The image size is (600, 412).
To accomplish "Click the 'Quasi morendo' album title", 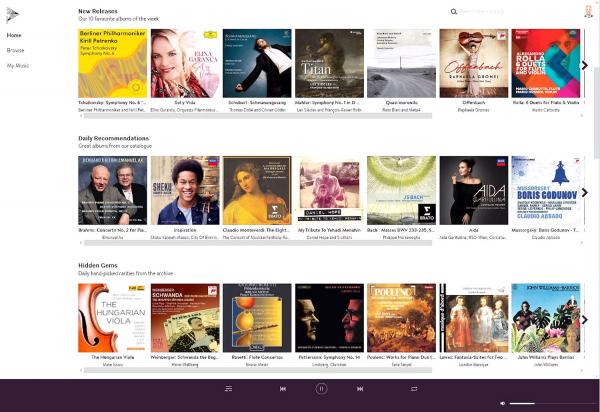I will pyautogui.click(x=401, y=103).
